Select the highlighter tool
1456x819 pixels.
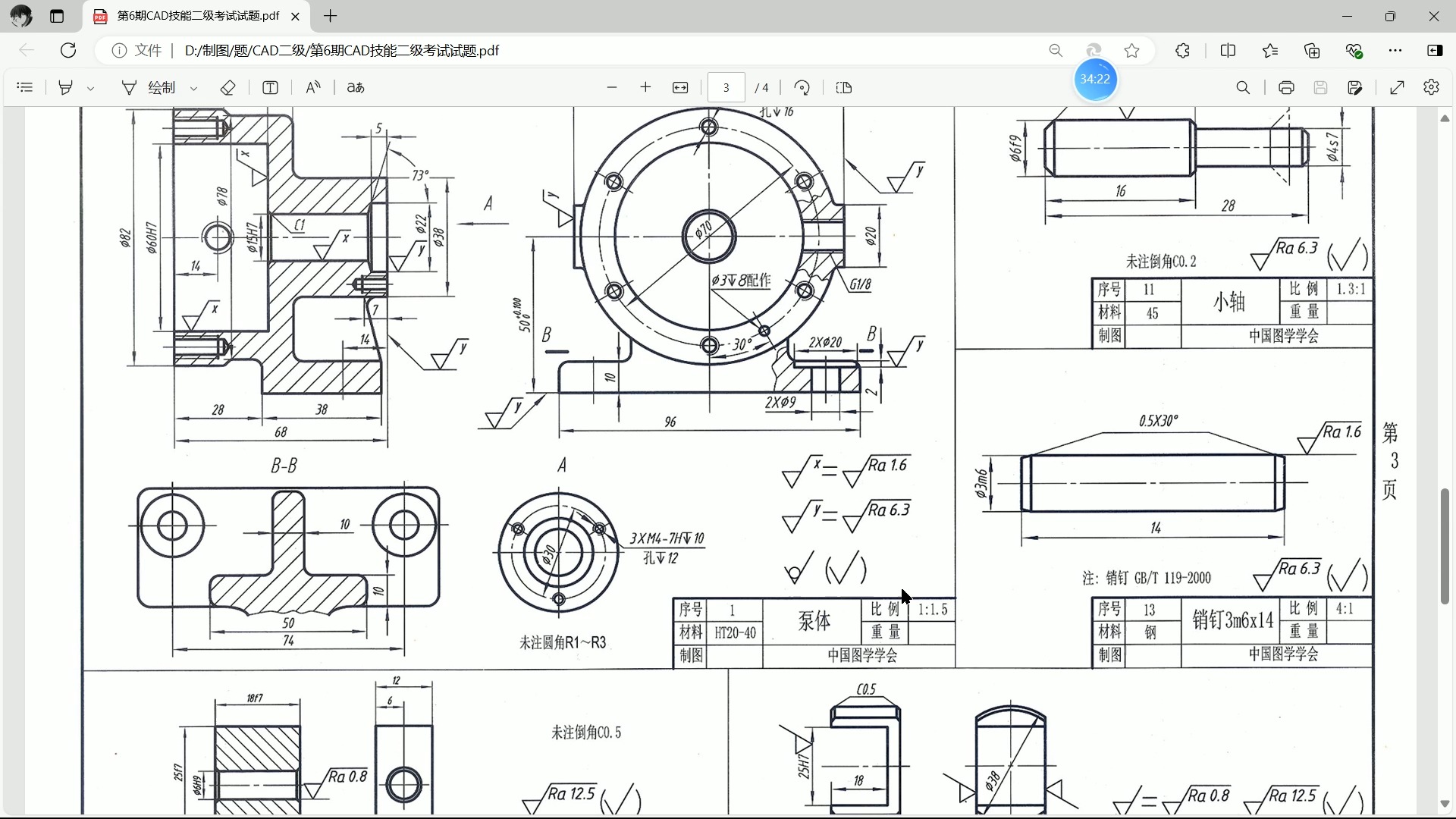click(x=65, y=87)
